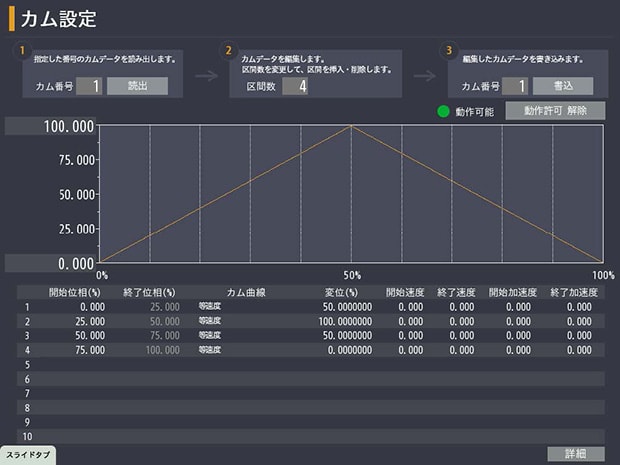Toggle the 動作許可 解除 button
620x465 pixels.
555,110
